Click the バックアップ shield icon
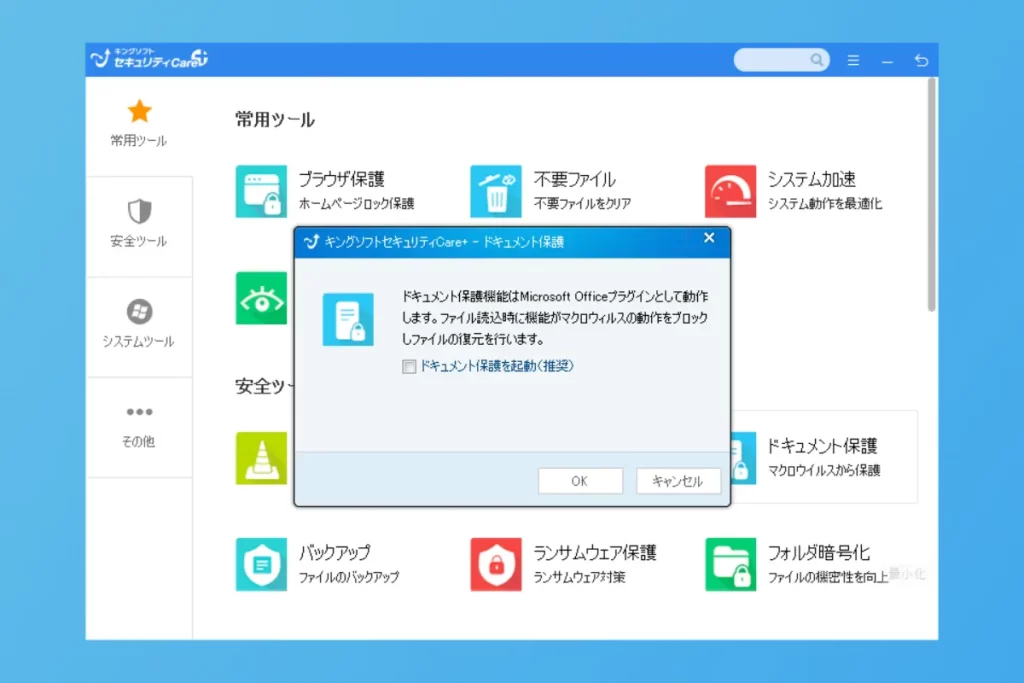The height and width of the screenshot is (683, 1024). click(x=261, y=564)
